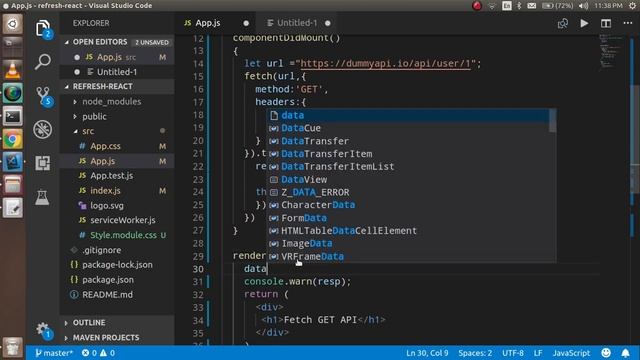Open the More Actions ellipsis menu
Screen dimensions: 640x360
coord(628,23)
